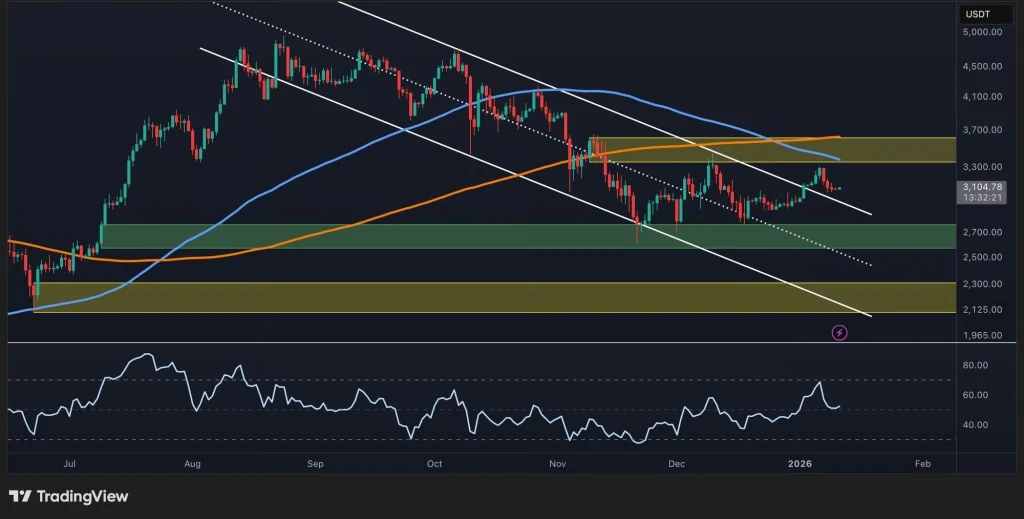Click the countdown timer 13:32:21
The width and height of the screenshot is (1024, 519).
point(982,198)
